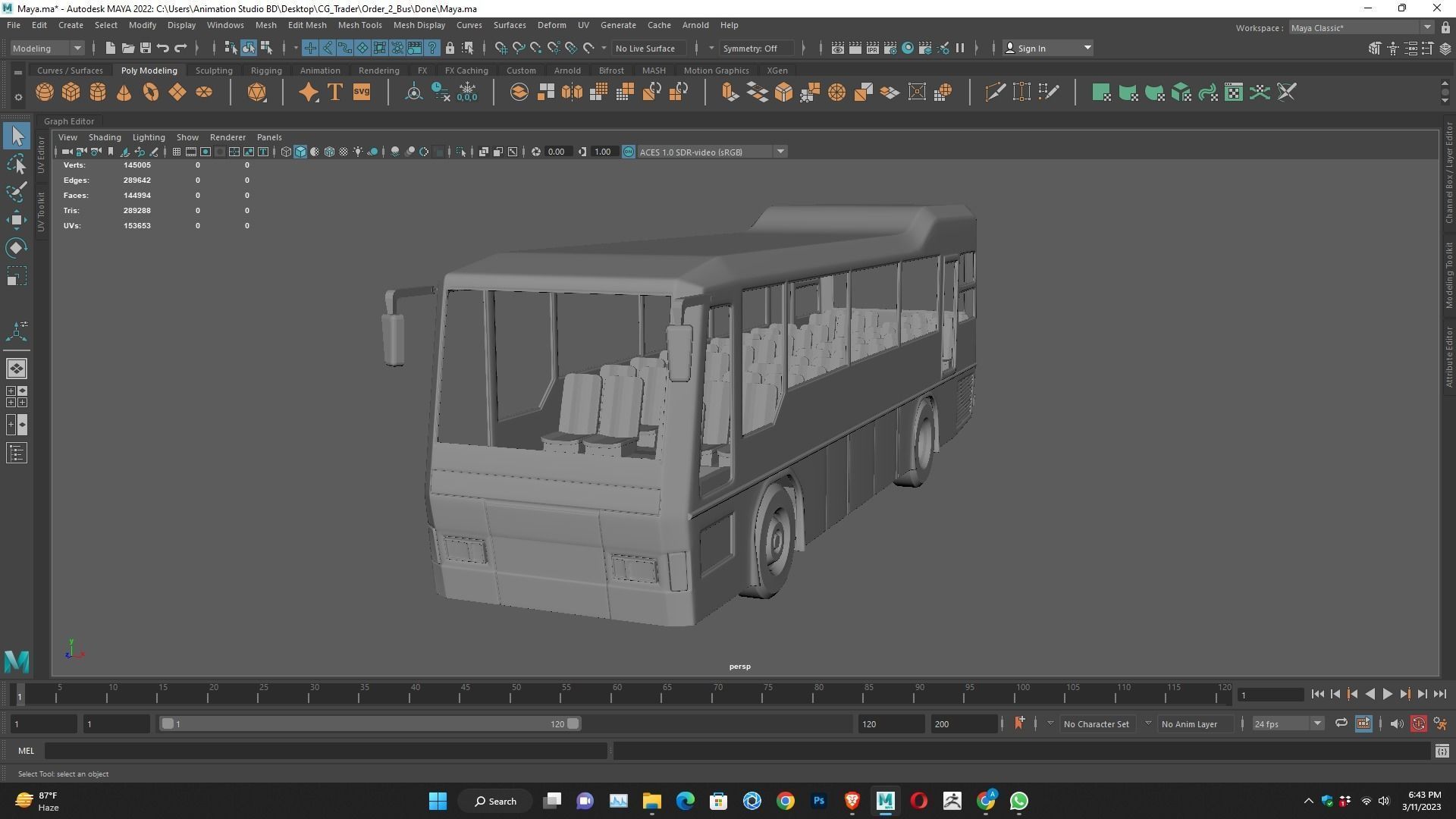
Task: Toggle lock selection icon
Action: 450,48
